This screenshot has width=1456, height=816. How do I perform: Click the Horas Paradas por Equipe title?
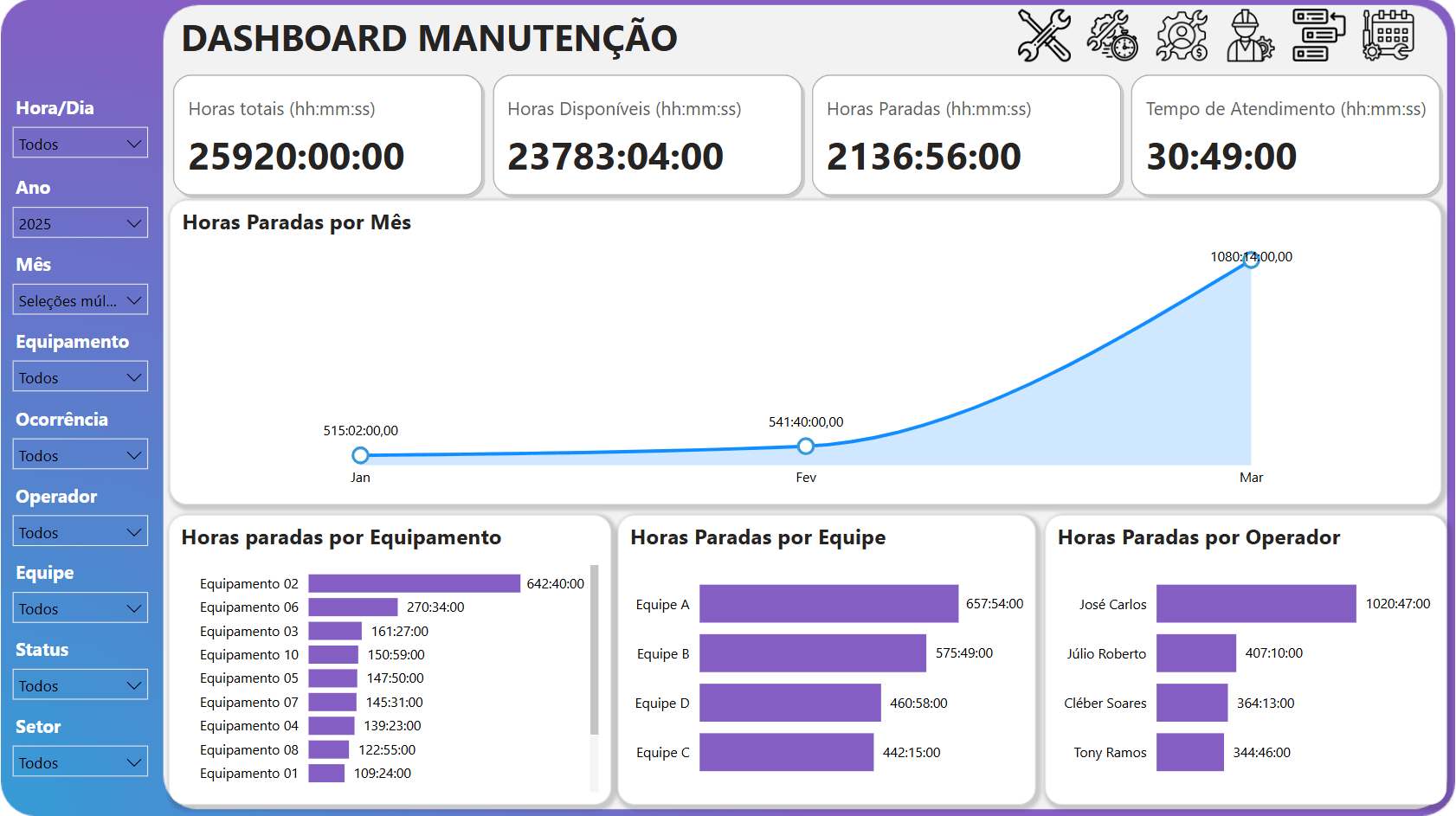[x=758, y=538]
